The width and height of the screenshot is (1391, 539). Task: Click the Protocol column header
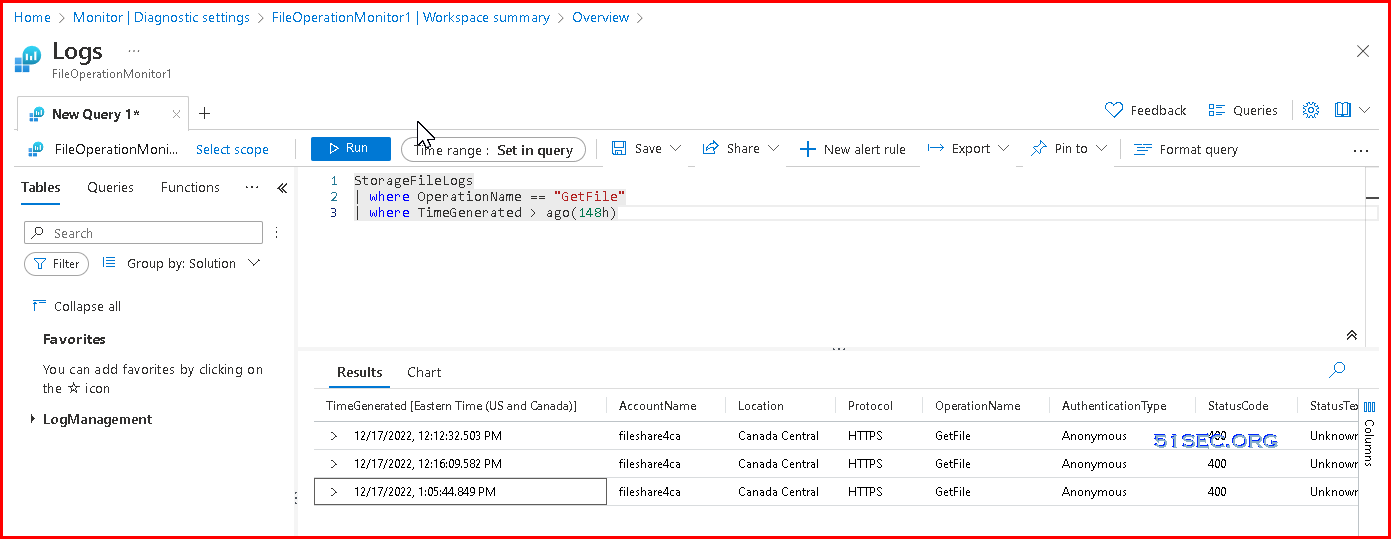[x=870, y=406]
